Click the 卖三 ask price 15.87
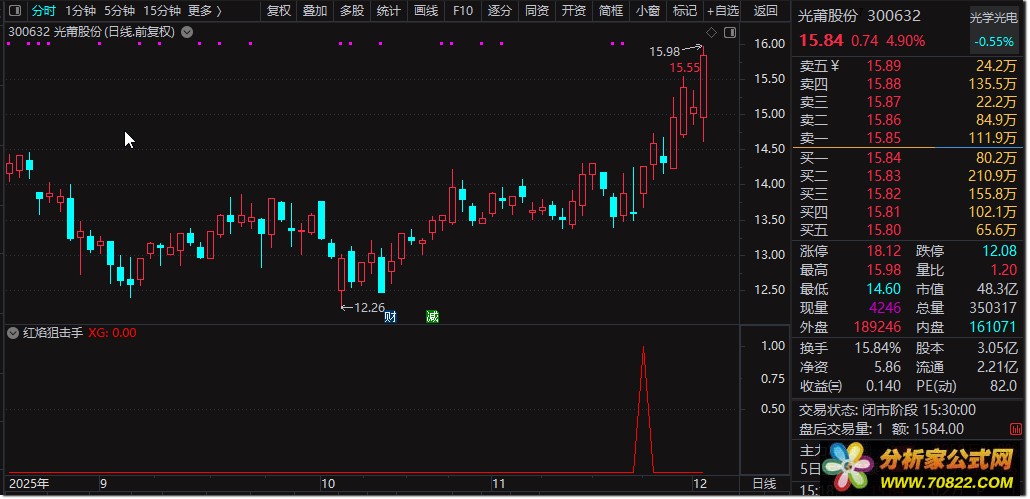 884,102
